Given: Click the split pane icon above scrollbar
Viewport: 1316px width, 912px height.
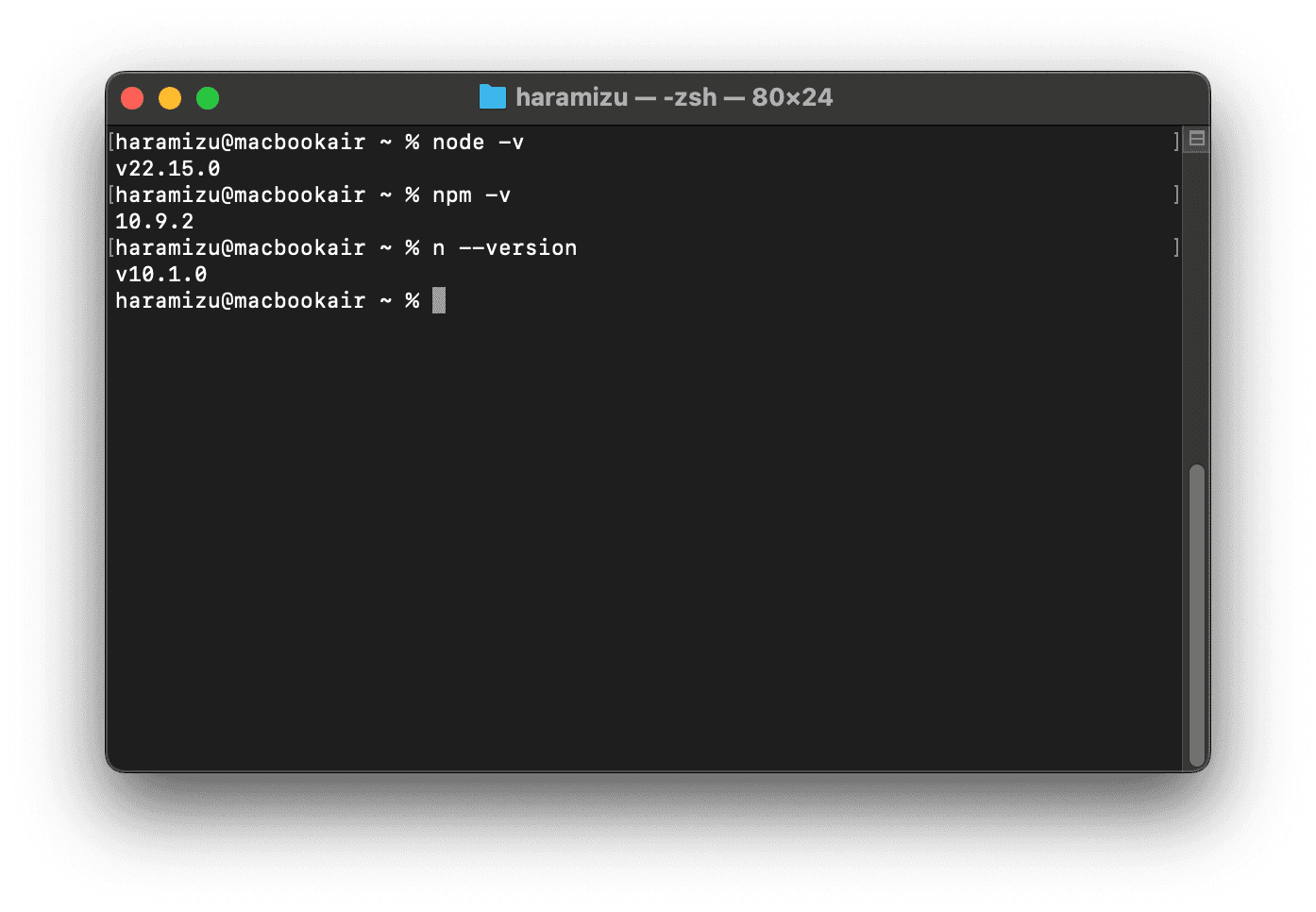Looking at the screenshot, I should [x=1196, y=139].
